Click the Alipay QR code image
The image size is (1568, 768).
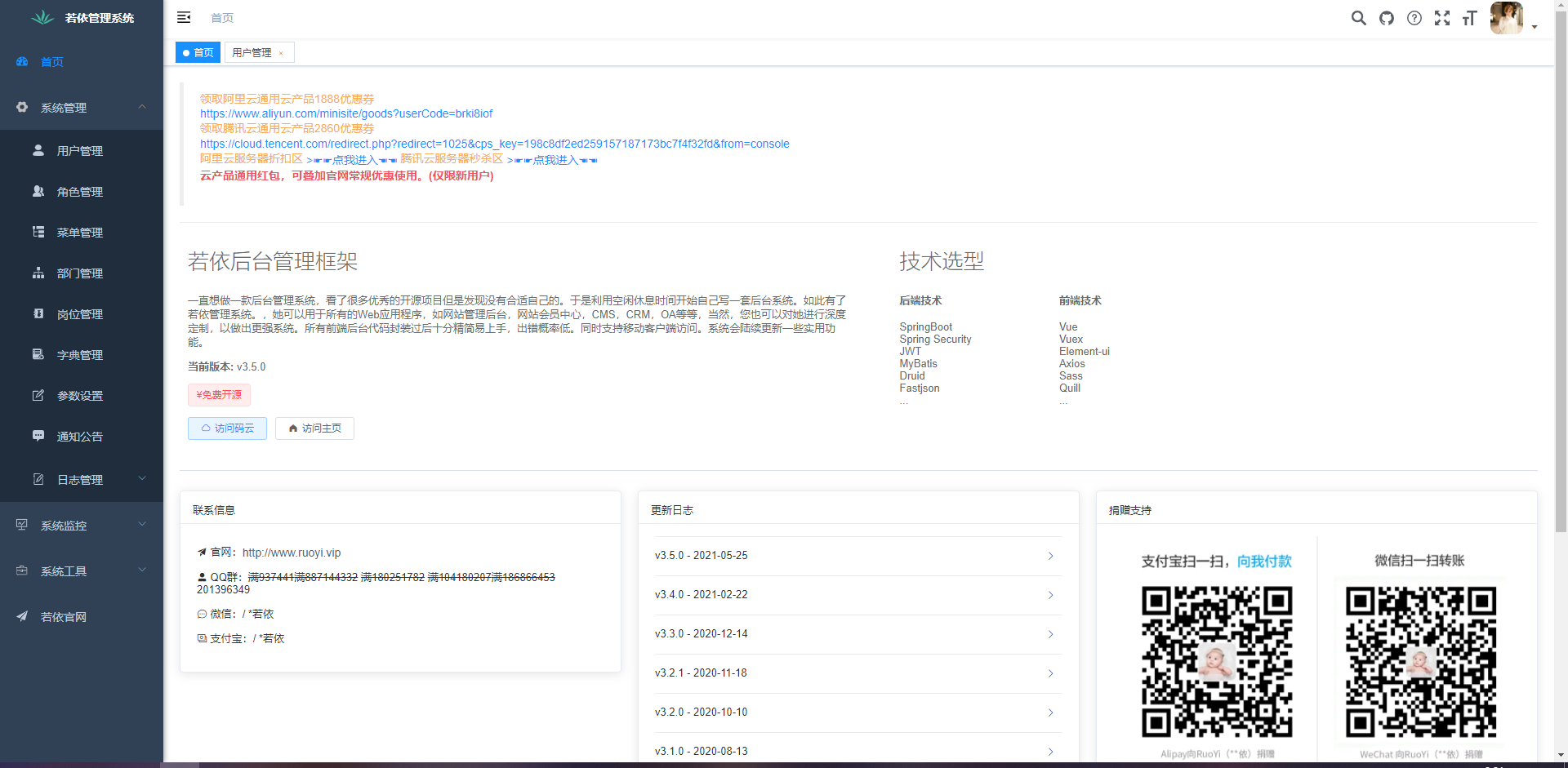1217,662
